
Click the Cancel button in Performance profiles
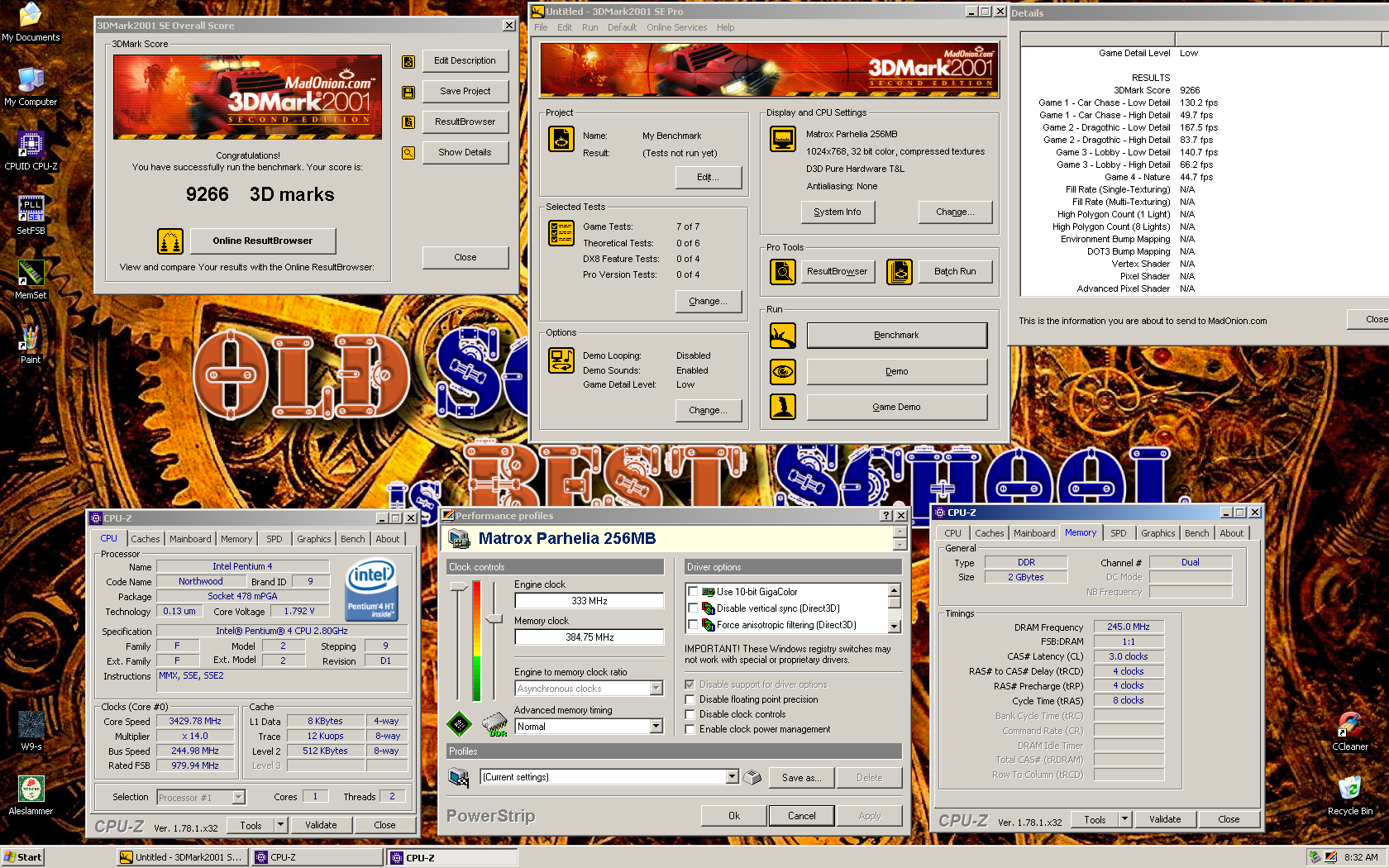(801, 816)
